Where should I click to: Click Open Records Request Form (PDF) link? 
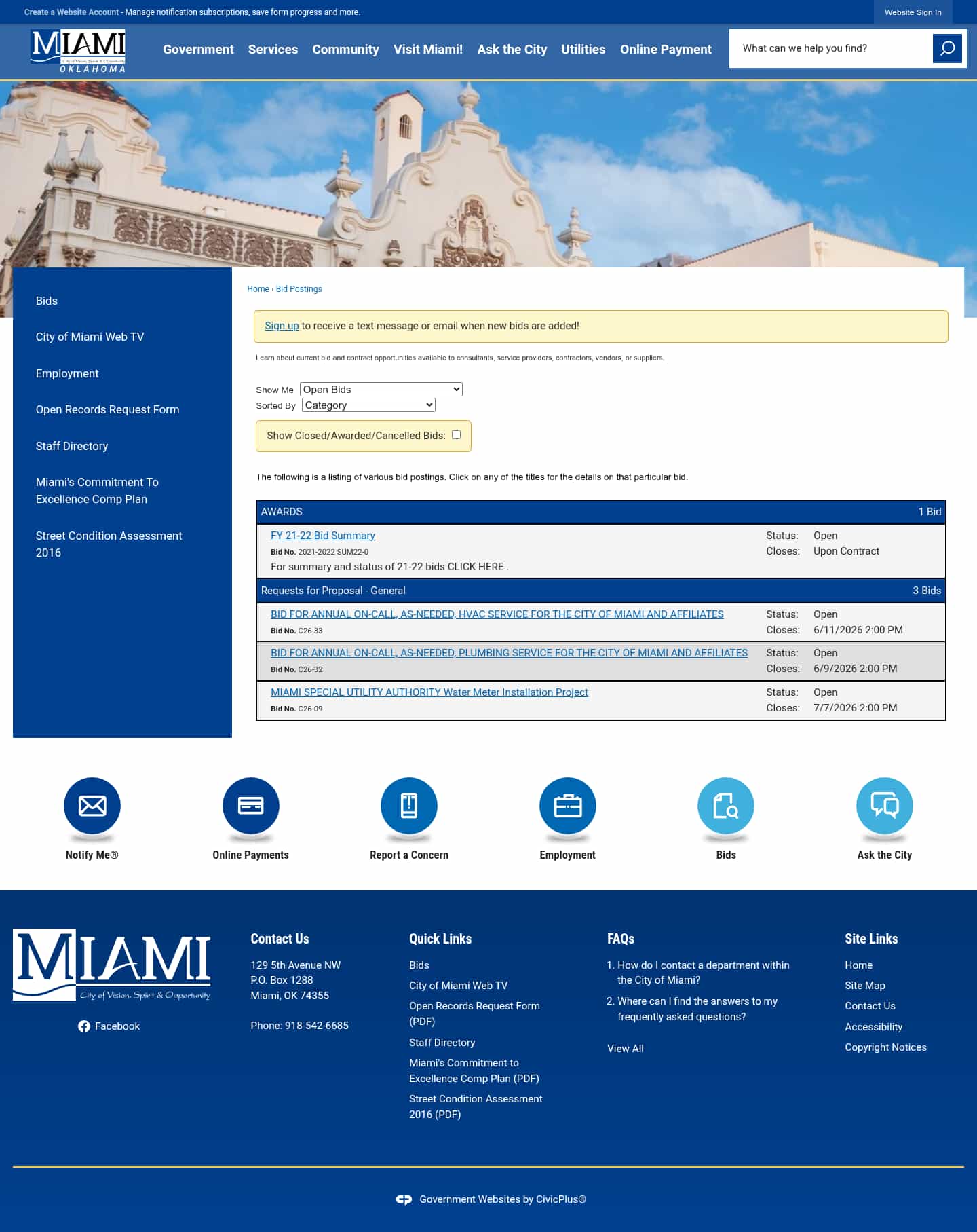point(474,1013)
